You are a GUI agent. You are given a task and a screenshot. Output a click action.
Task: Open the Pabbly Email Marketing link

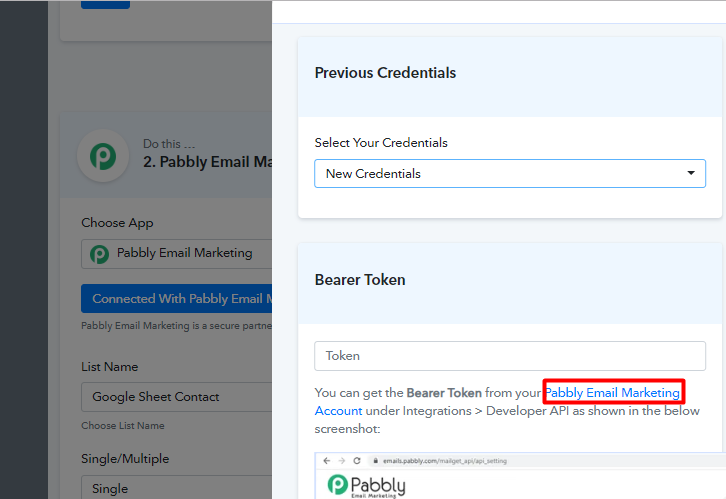click(613, 393)
